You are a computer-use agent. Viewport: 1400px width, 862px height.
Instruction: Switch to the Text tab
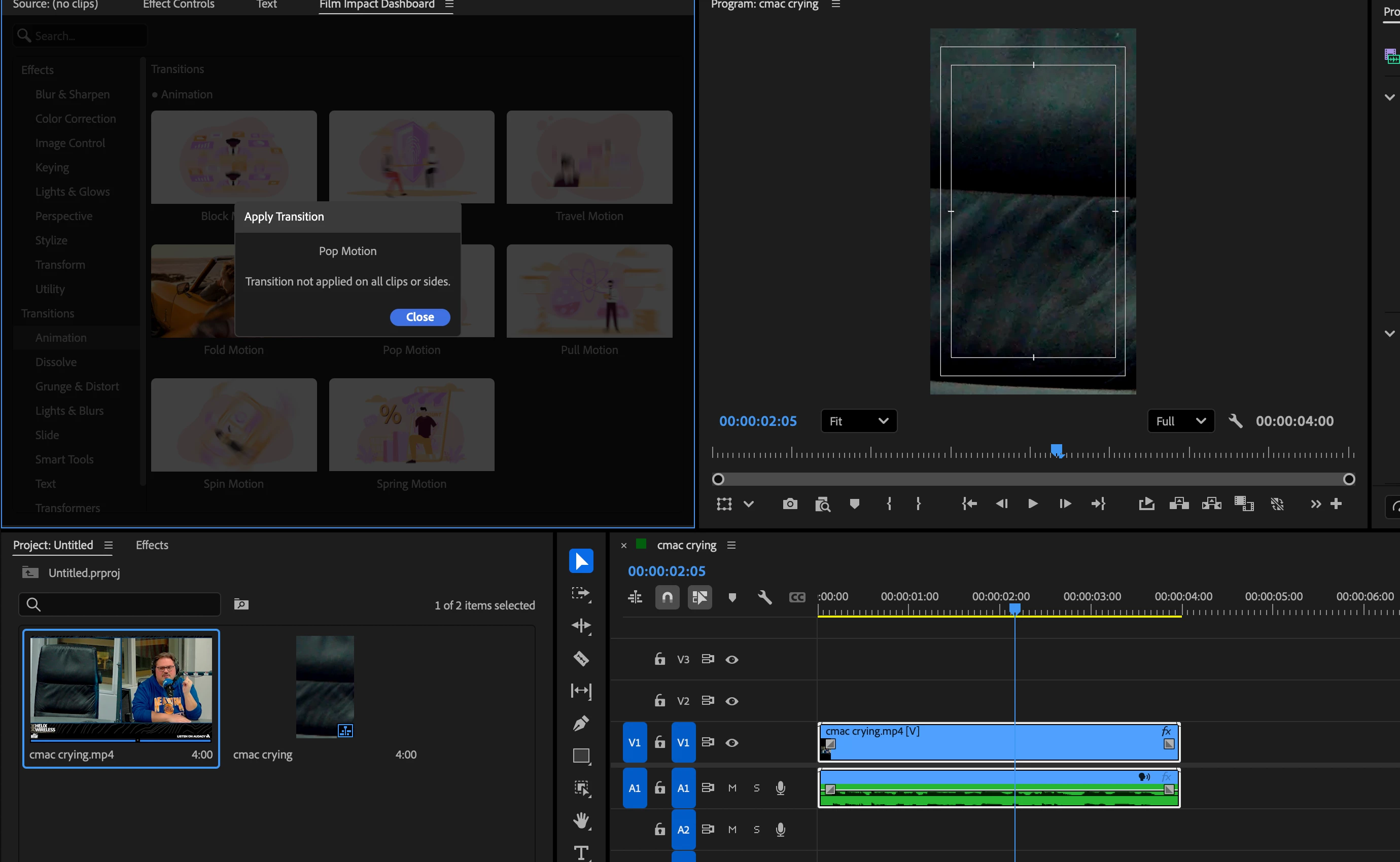[x=266, y=5]
